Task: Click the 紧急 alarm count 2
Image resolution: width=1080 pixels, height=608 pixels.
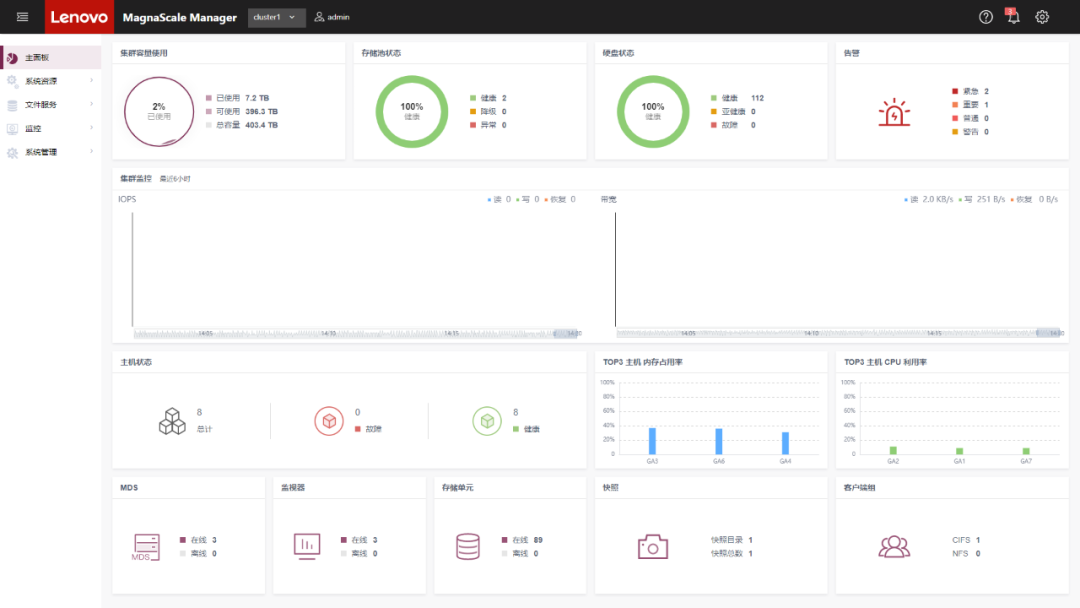Action: point(970,91)
